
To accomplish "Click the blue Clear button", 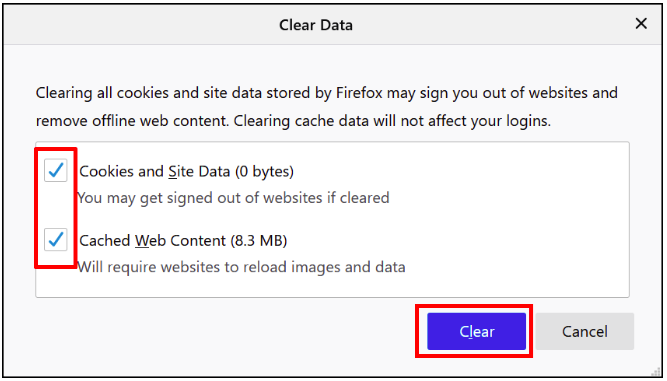I will tap(476, 331).
